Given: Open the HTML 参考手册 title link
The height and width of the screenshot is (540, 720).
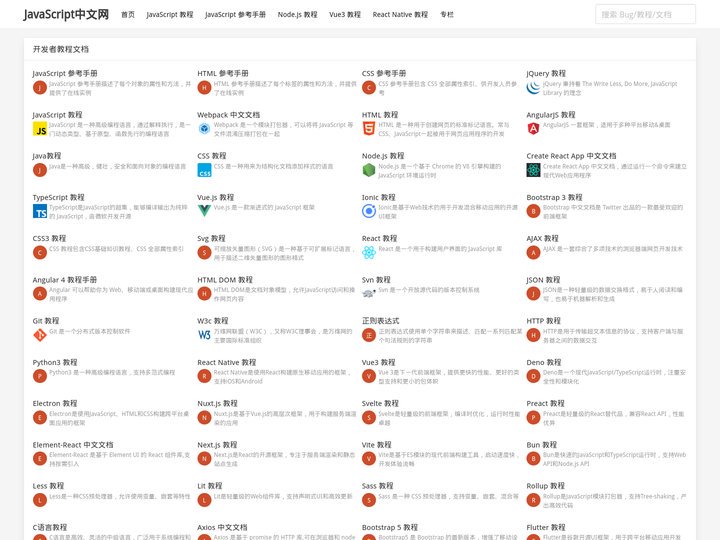Looking at the screenshot, I should point(223,73).
